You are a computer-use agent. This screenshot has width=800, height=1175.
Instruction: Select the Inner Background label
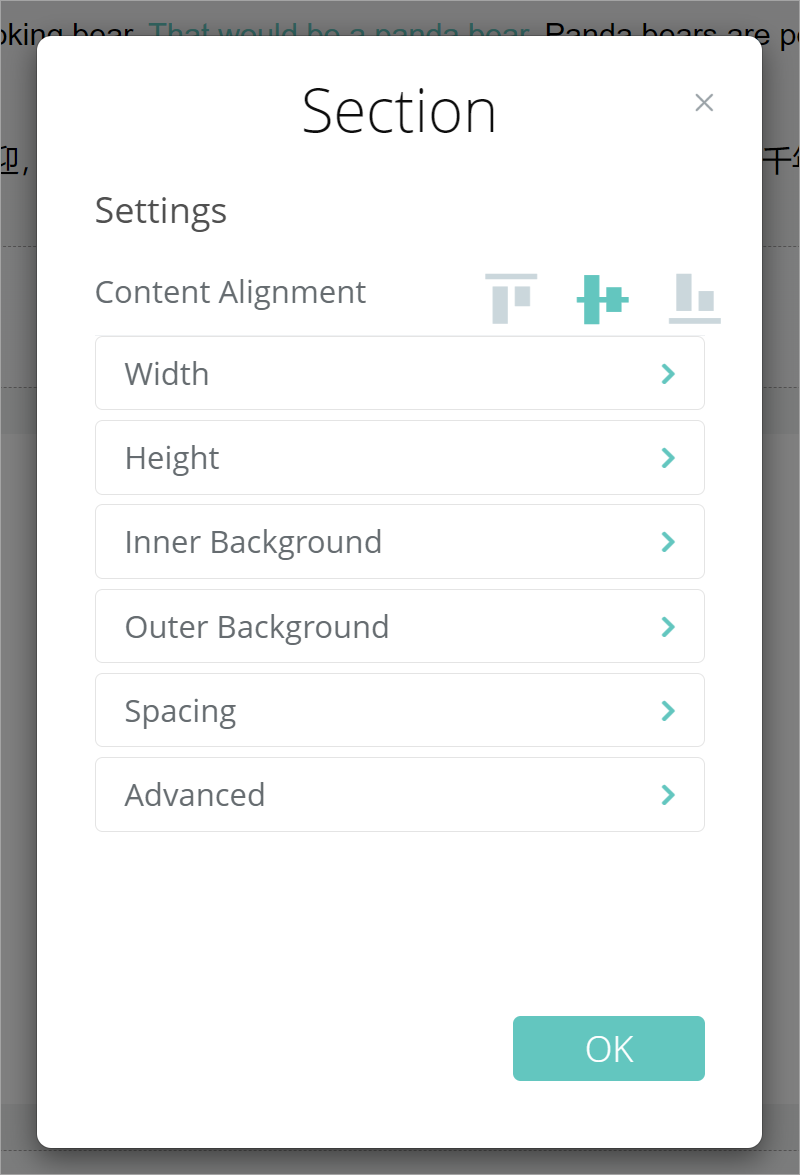[x=253, y=542]
